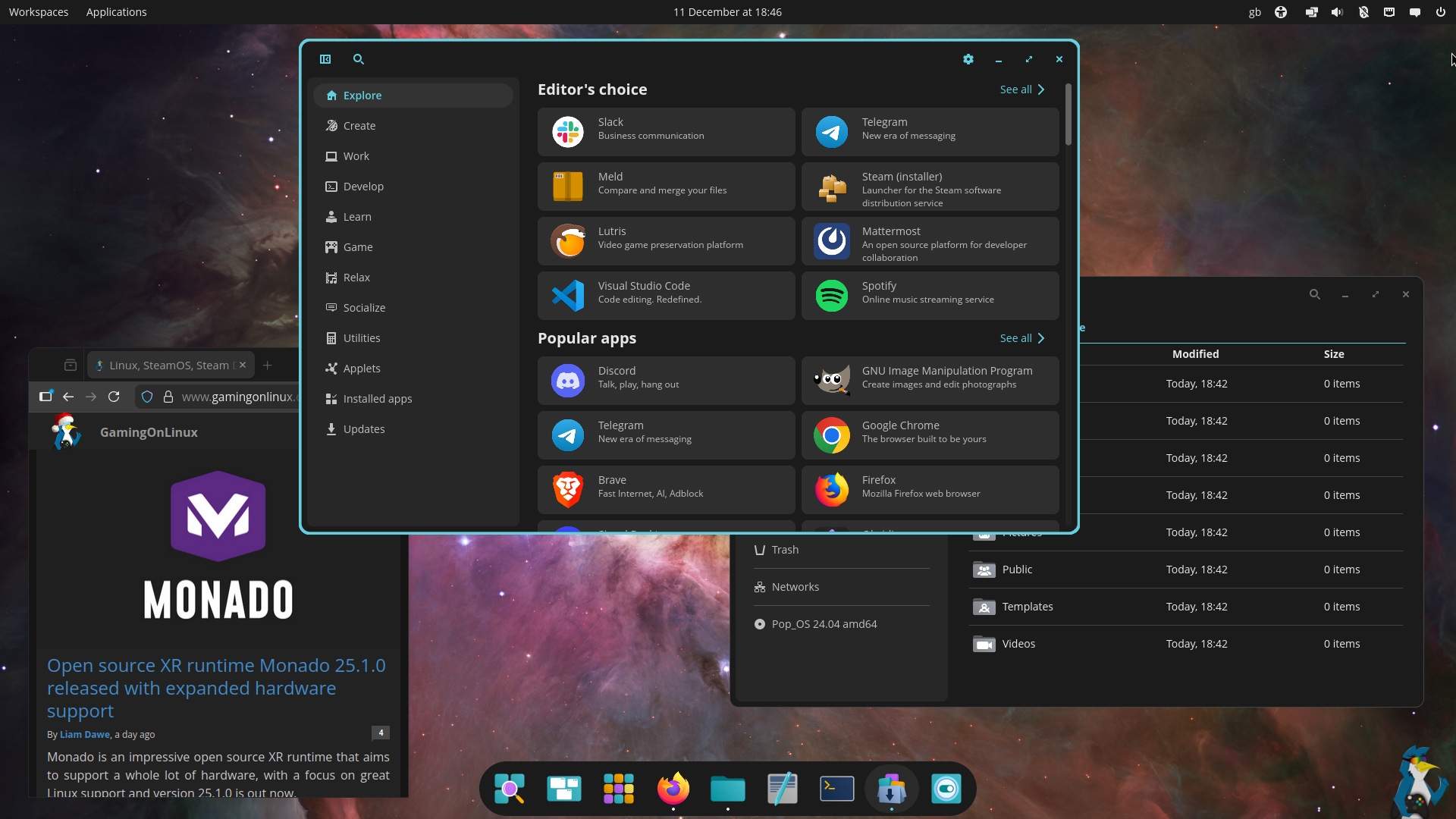The height and width of the screenshot is (819, 1456).
Task: Switch to the Installed apps page
Action: pos(377,399)
